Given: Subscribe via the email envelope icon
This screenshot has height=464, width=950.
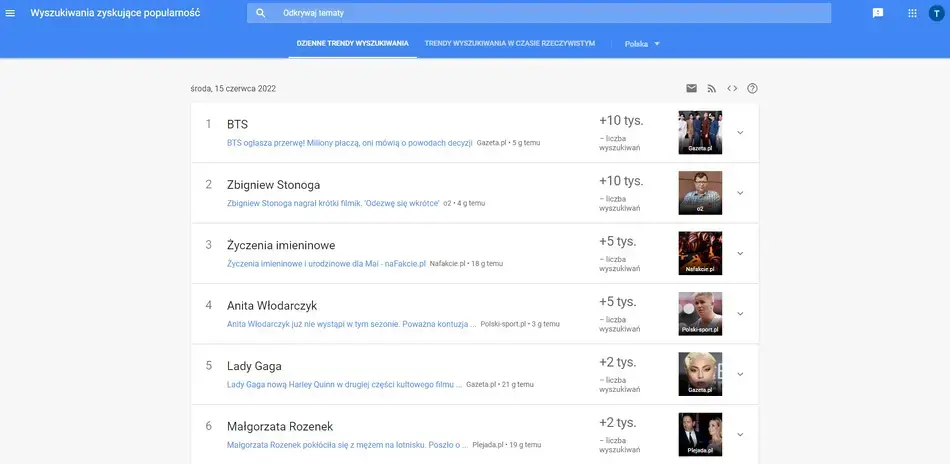Looking at the screenshot, I should point(691,88).
